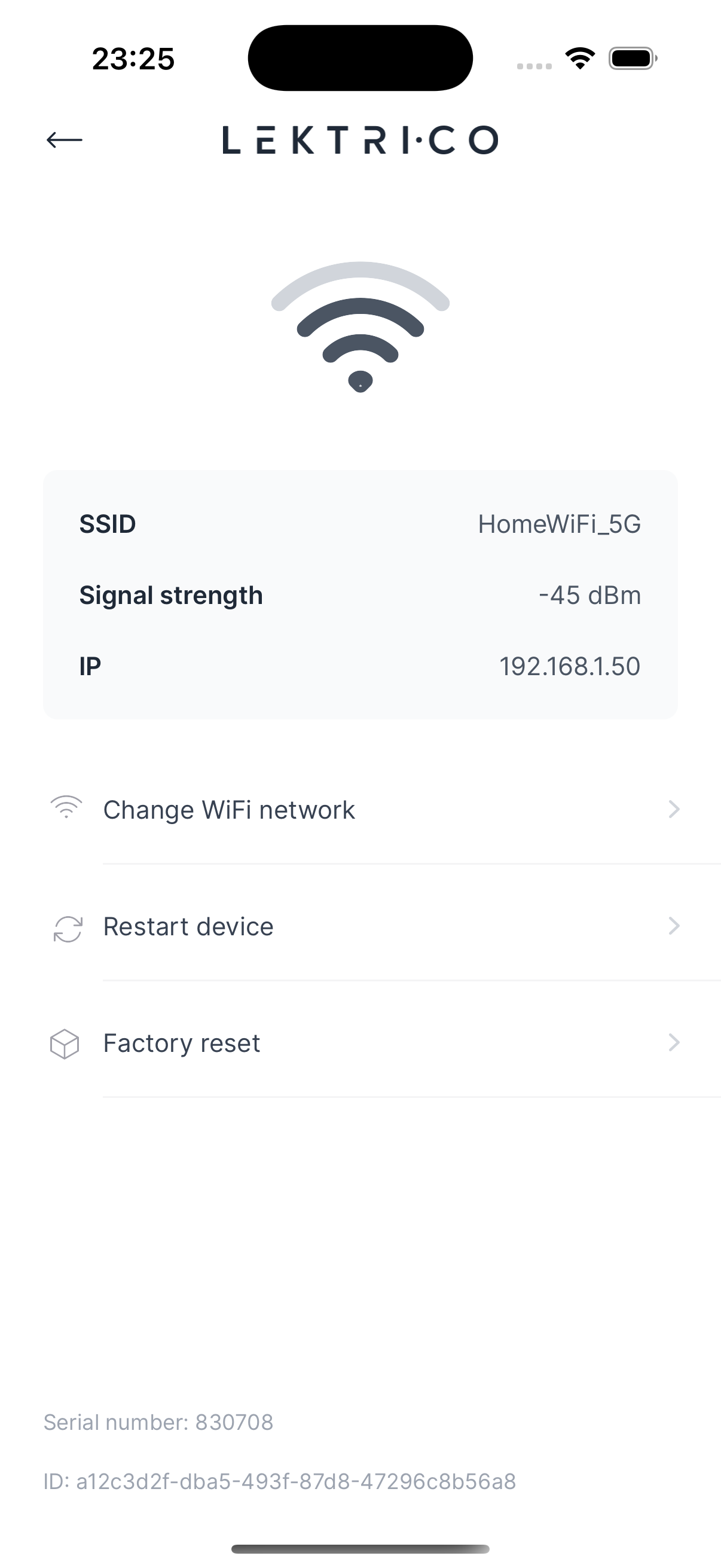
Task: Tap the status bar clock showing 23:25
Action: [x=133, y=59]
